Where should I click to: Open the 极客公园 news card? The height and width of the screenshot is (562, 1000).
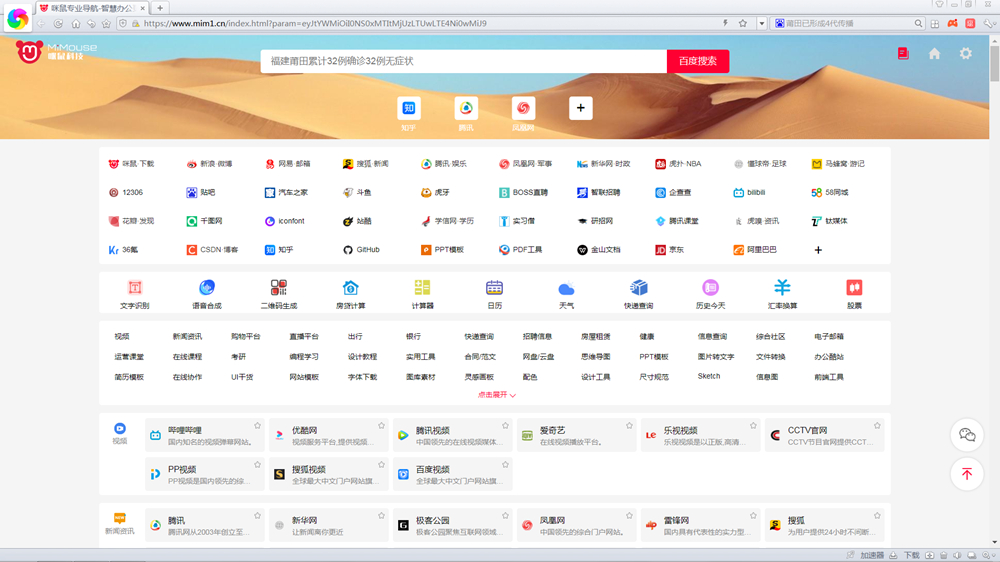453,525
